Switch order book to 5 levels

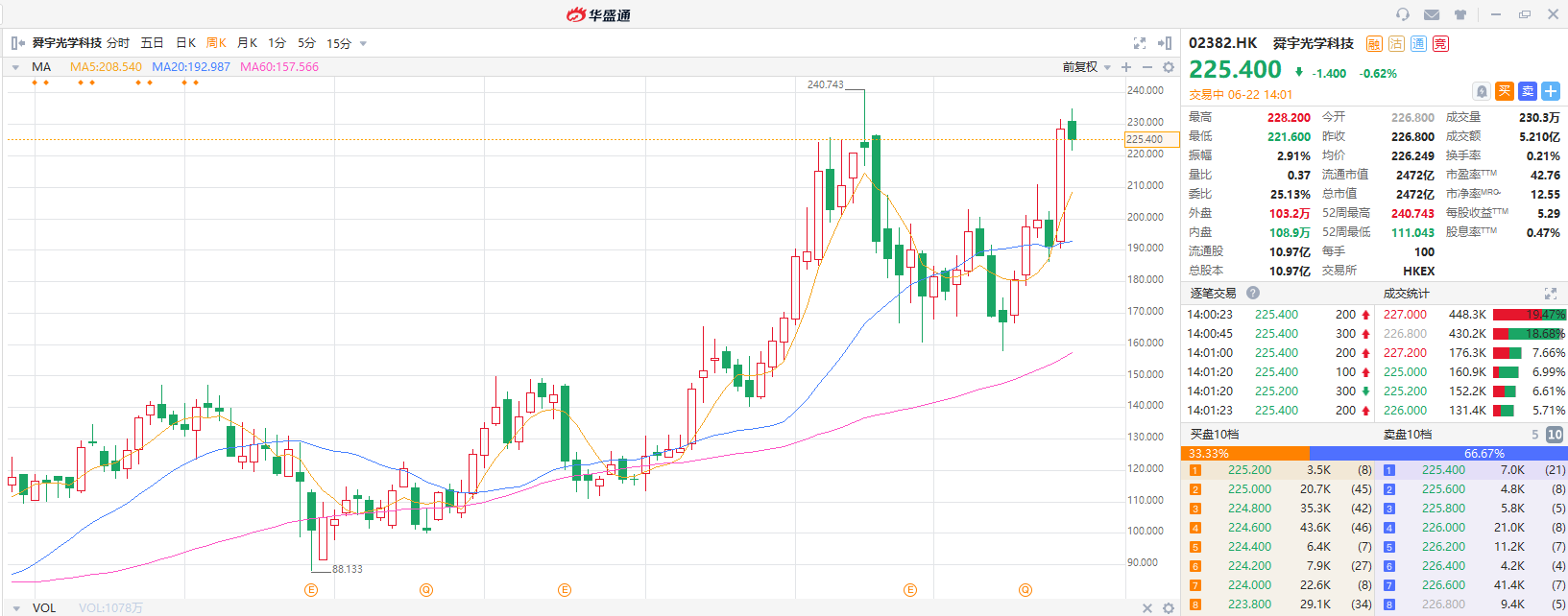coord(1534,435)
